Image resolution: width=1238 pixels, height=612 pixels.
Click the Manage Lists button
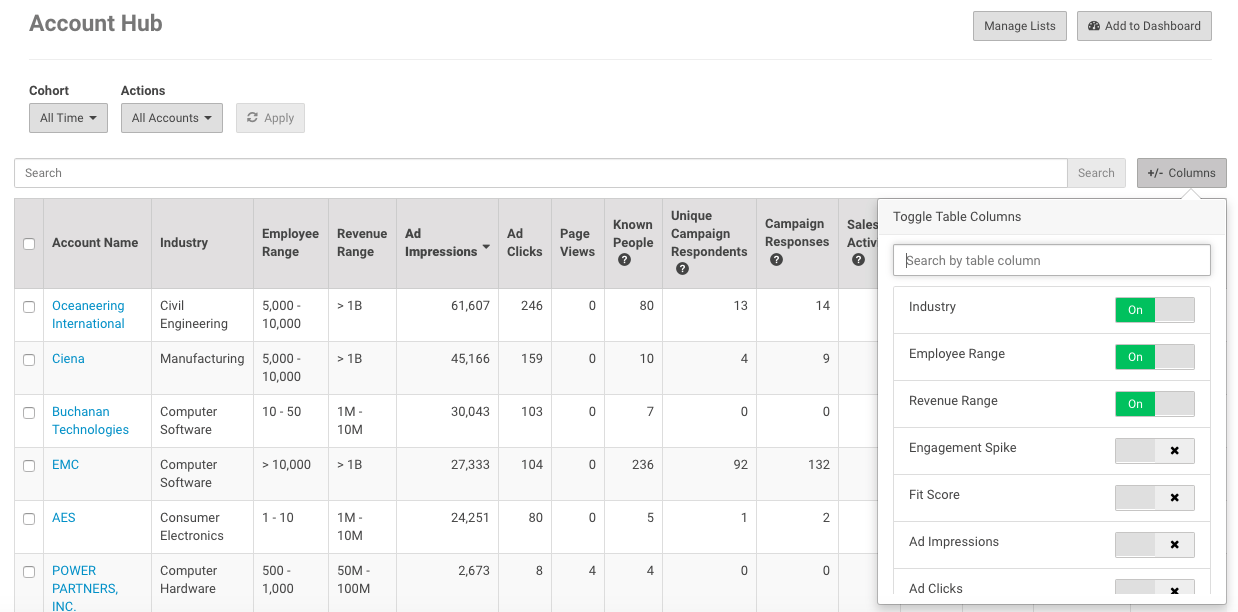click(x=1020, y=26)
